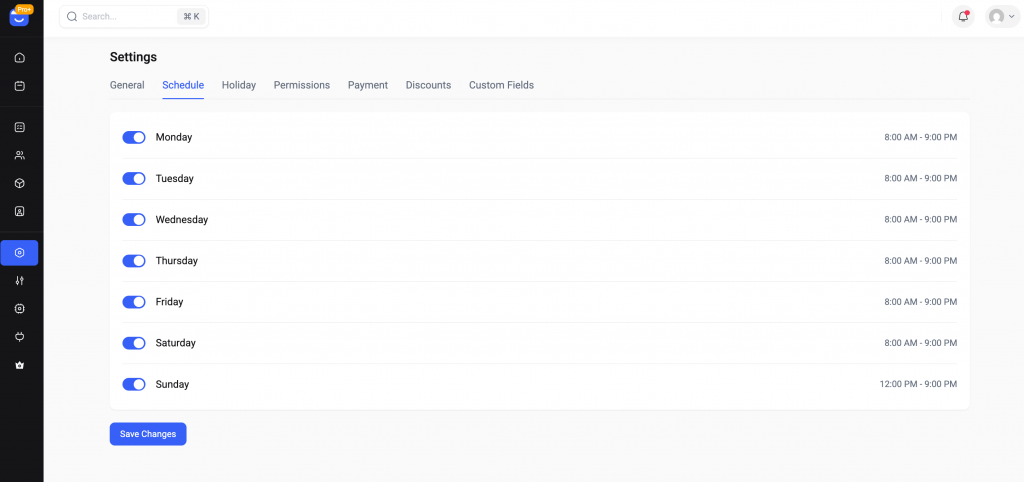Select the highlighted Settings icon in sidebar
Image resolution: width=1024 pixels, height=482 pixels.
(20, 253)
